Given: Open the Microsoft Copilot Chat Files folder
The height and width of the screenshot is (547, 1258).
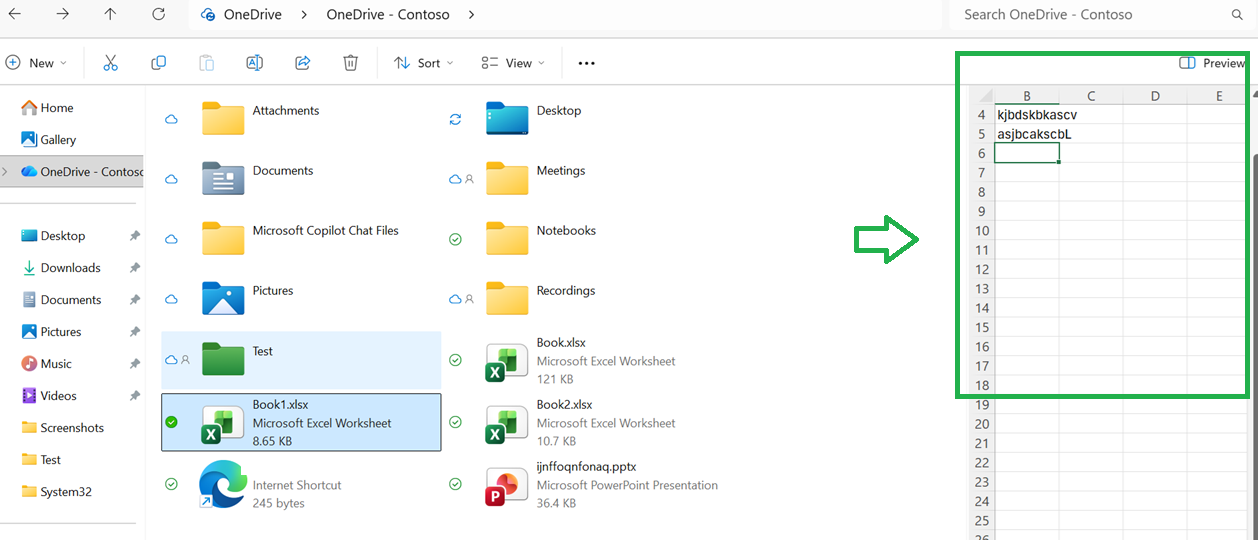Looking at the screenshot, I should click(300, 238).
